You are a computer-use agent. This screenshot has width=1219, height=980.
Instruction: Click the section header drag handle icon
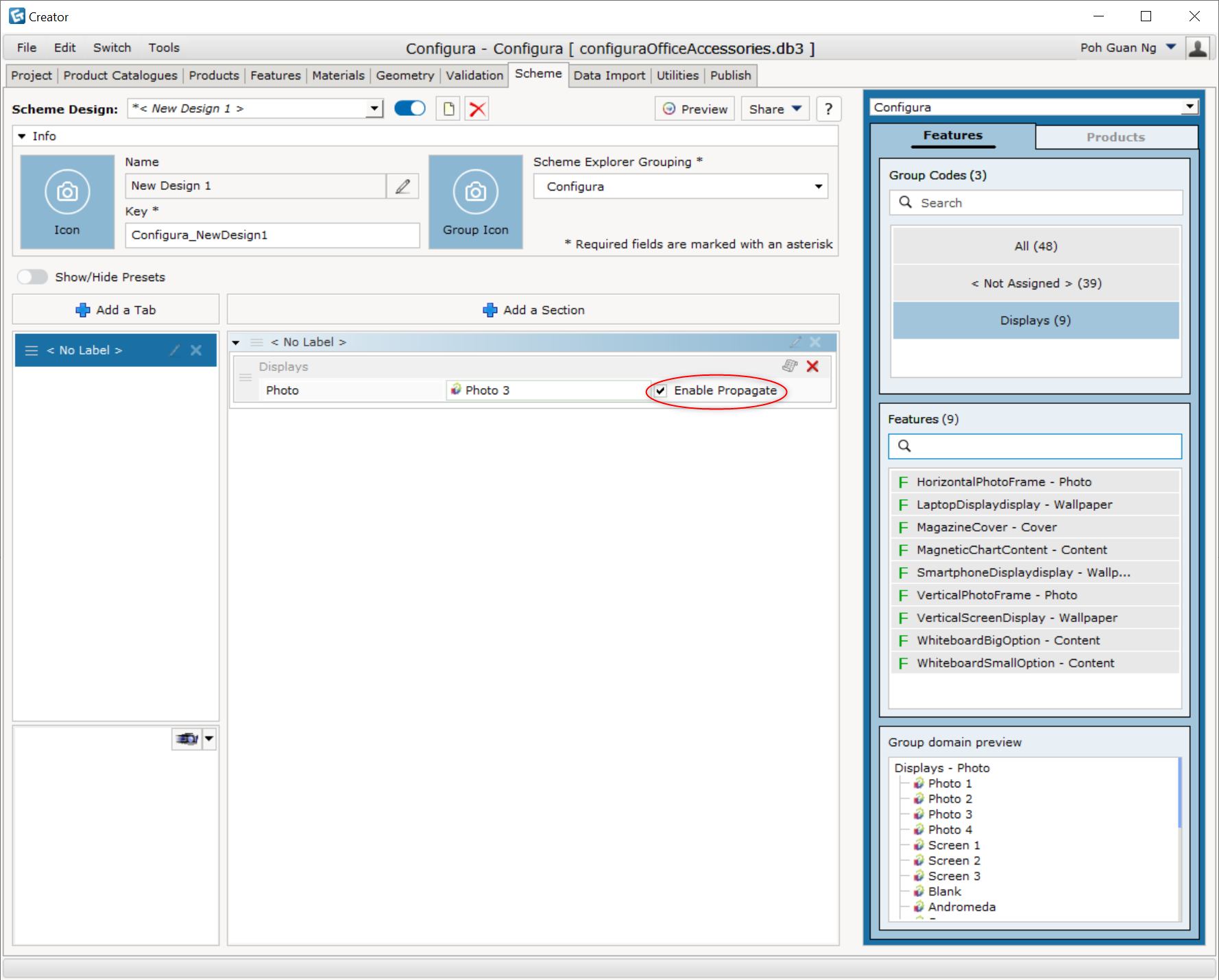257,342
